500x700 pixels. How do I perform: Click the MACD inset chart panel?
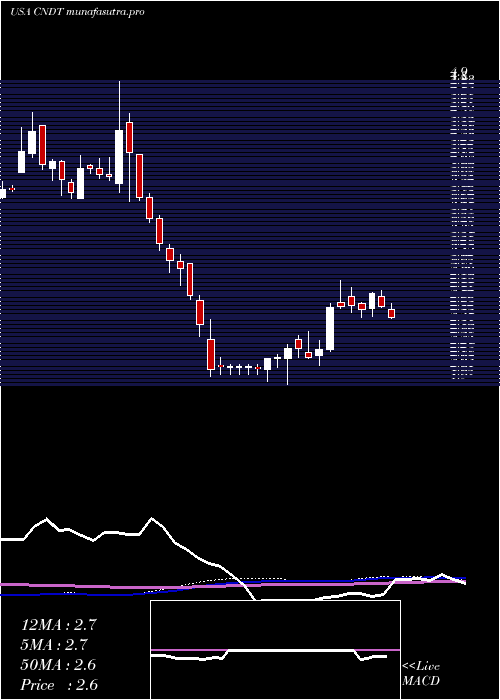tap(275, 650)
